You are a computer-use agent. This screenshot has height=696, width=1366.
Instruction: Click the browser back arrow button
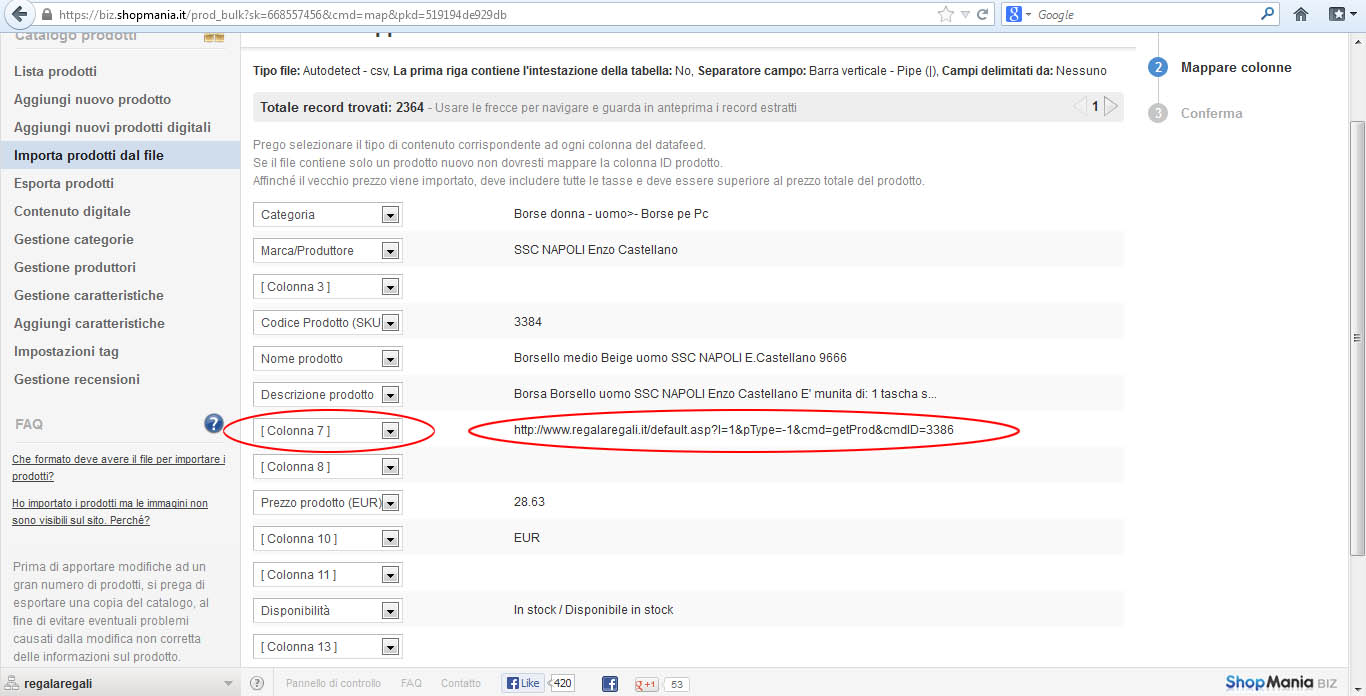coord(17,14)
